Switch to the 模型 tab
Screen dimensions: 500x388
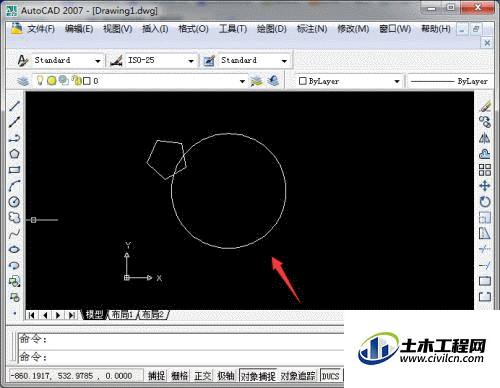point(94,314)
